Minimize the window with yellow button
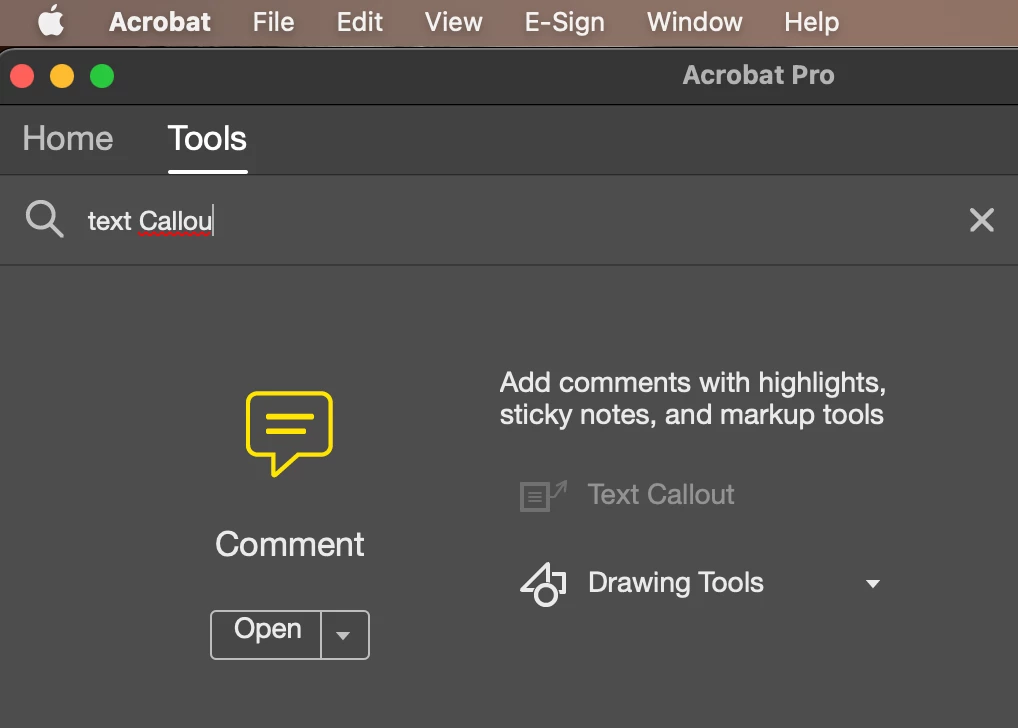The image size is (1018, 728). tap(62, 76)
